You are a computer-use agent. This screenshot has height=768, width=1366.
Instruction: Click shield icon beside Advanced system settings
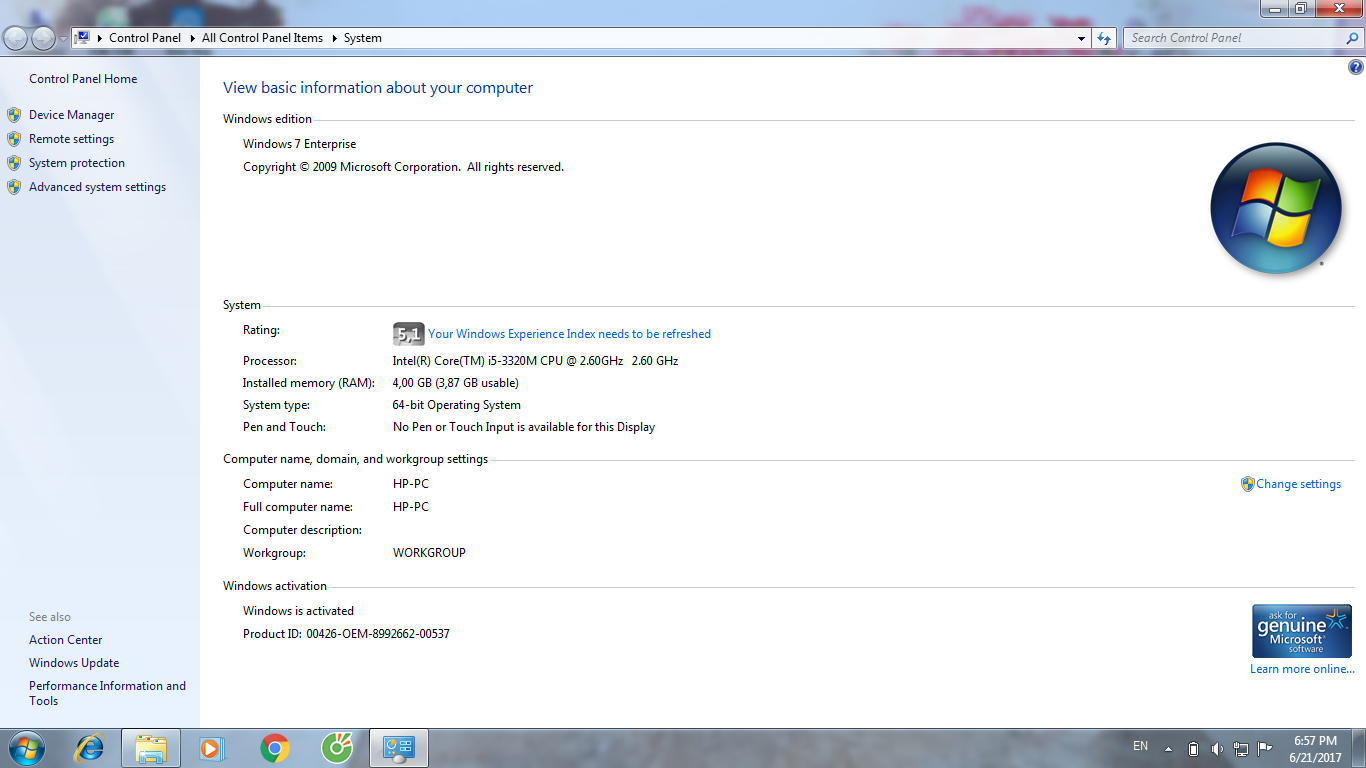click(x=14, y=187)
